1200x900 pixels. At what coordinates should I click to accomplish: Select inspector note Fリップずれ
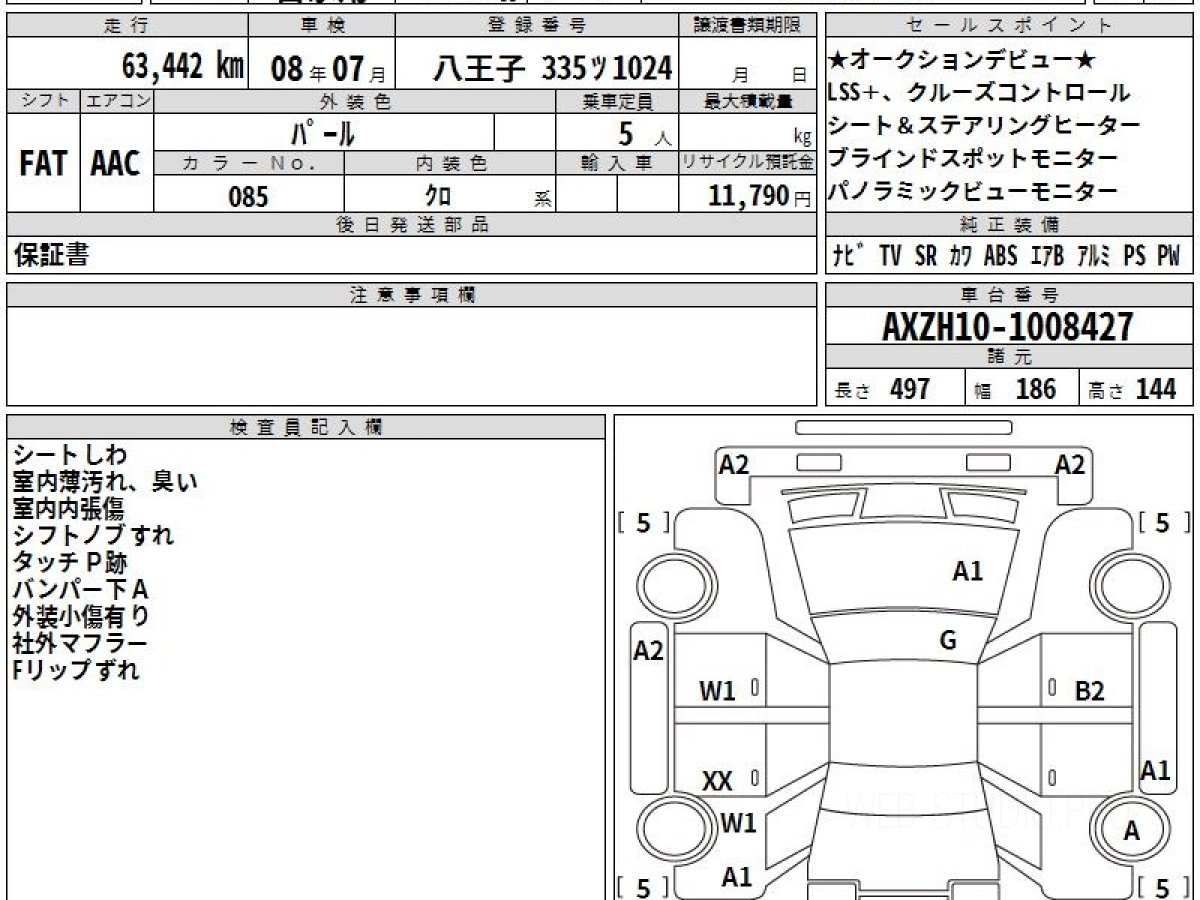[x=76, y=670]
